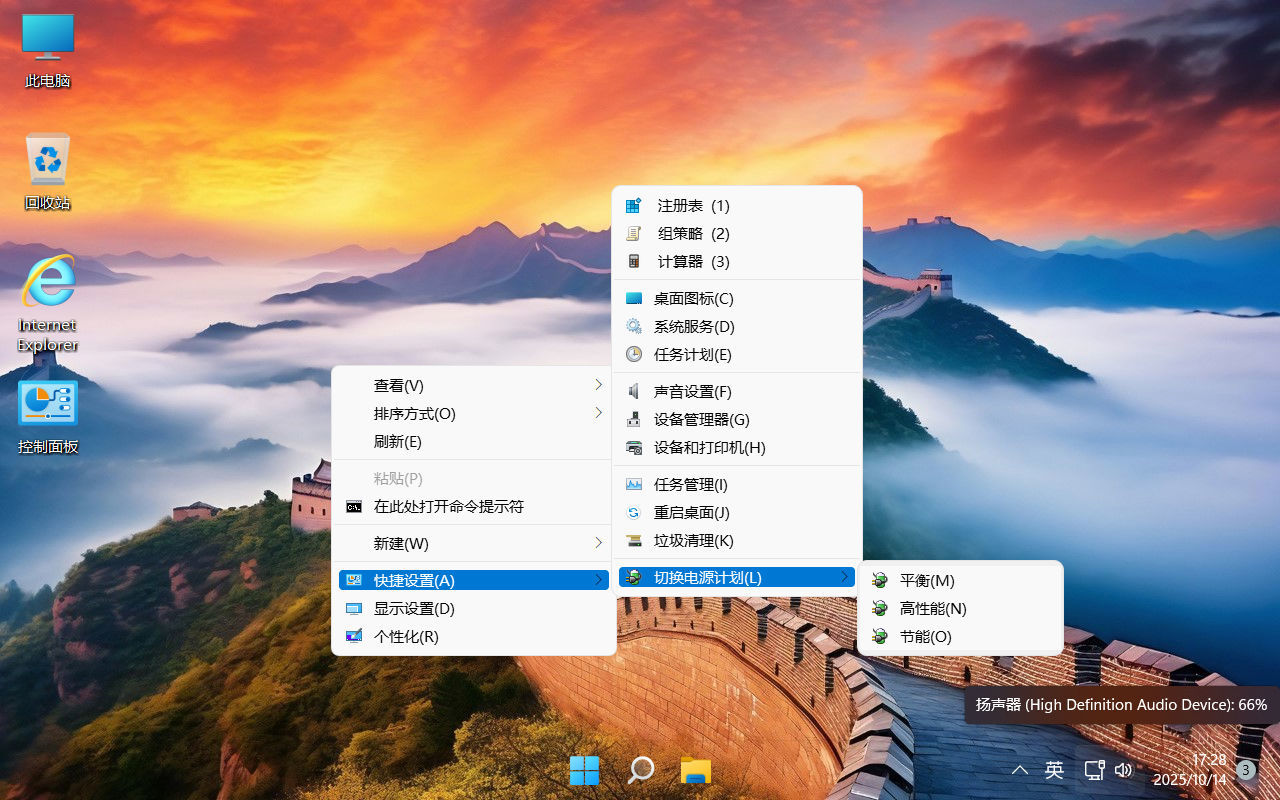Screen dimensions: 1280x800
Task: Click the network icon in the system tray
Action: [1094, 770]
